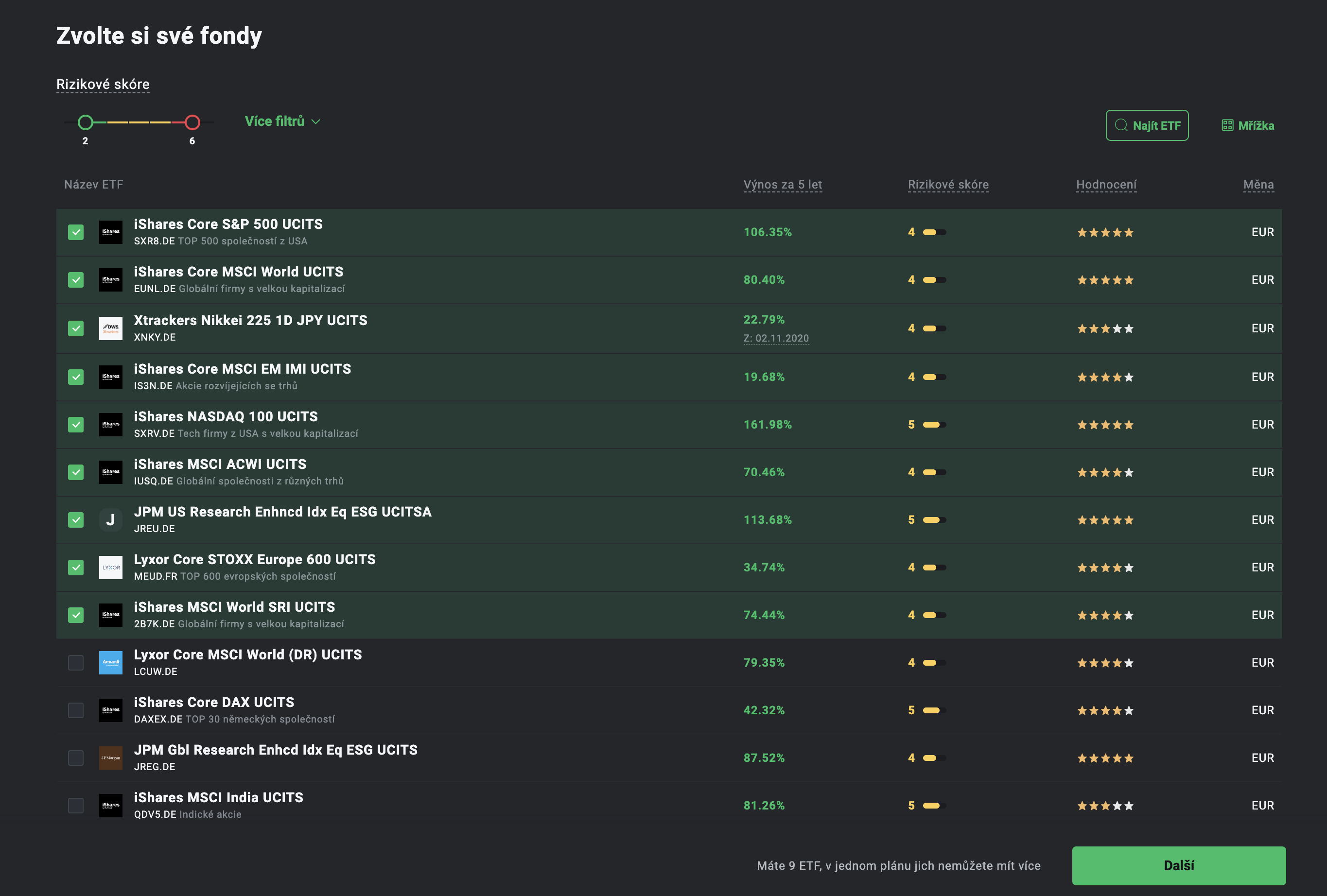Uncheck iShares Core MSCI World UCITS

pos(76,280)
